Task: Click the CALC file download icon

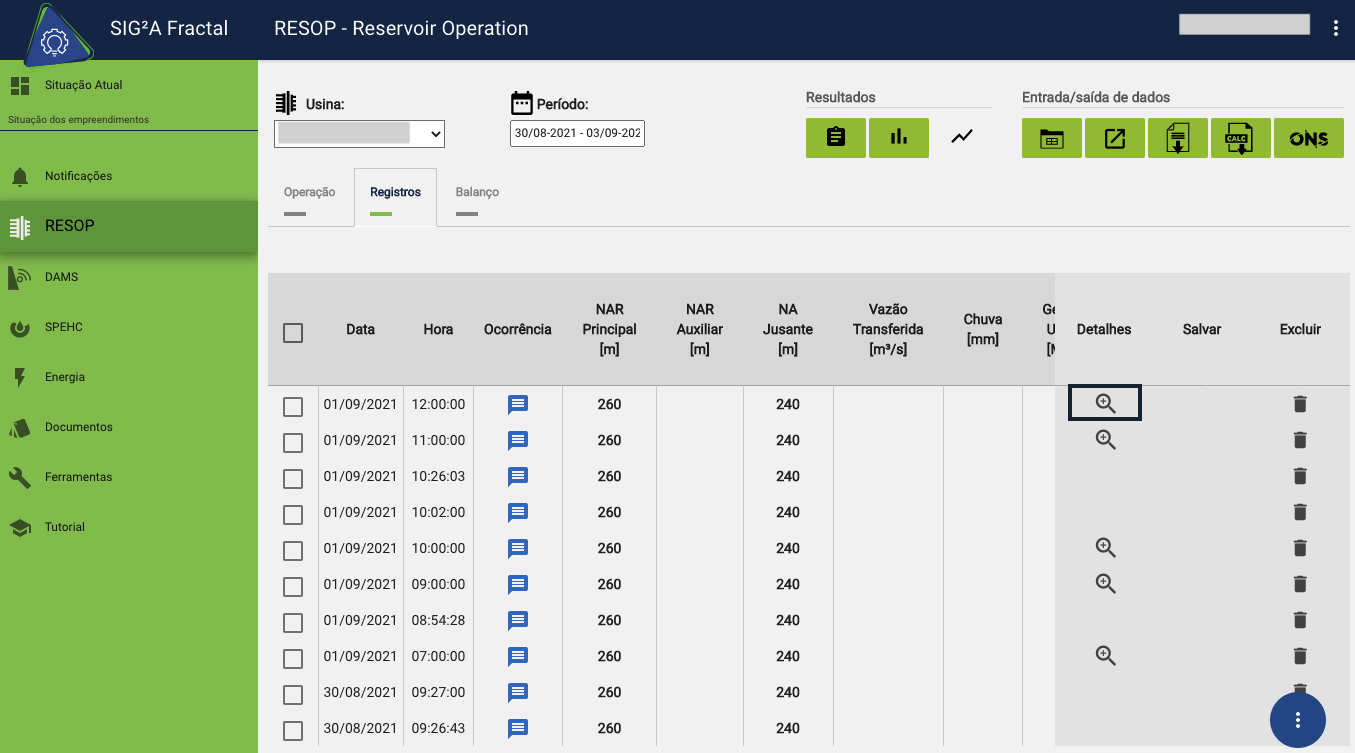Action: coord(1240,138)
